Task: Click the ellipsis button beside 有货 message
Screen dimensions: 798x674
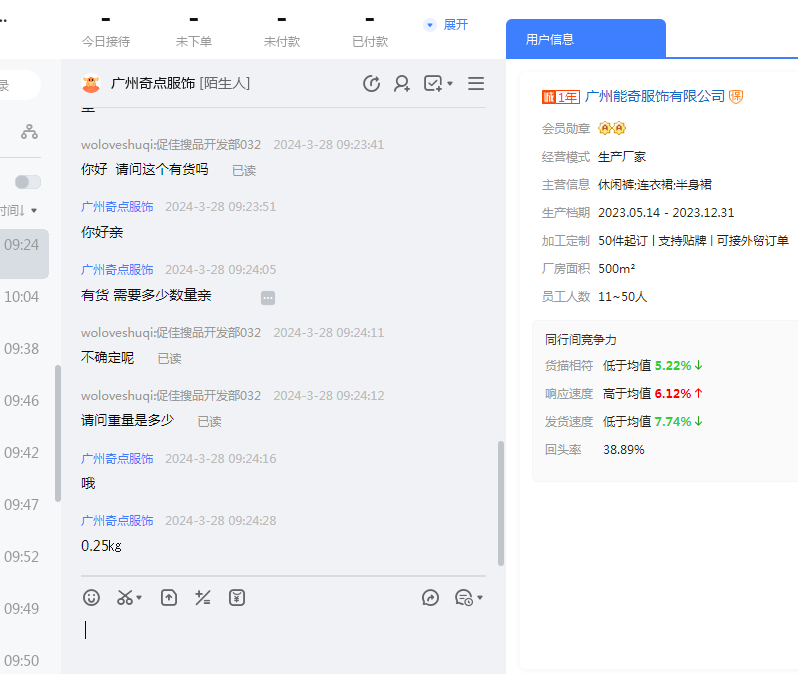Action: click(267, 298)
